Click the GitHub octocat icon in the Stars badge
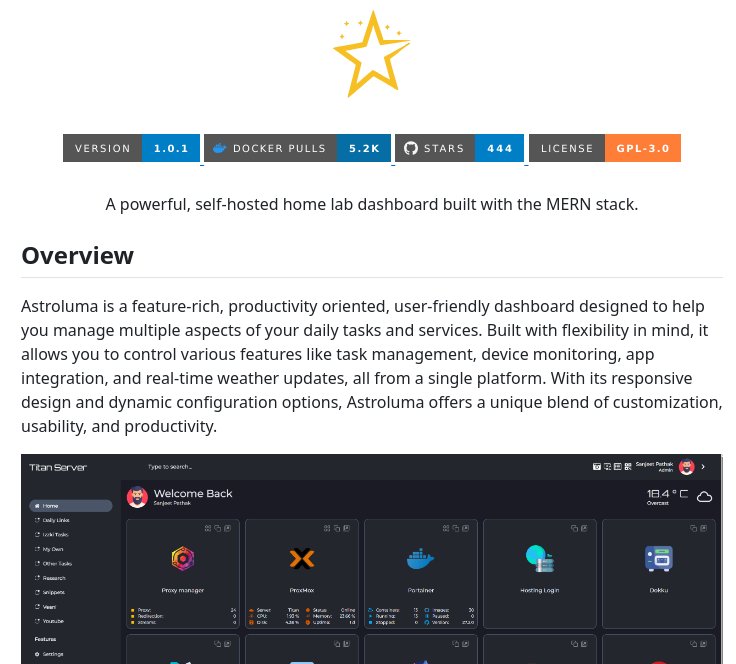This screenshot has width=736, height=664. point(411,148)
